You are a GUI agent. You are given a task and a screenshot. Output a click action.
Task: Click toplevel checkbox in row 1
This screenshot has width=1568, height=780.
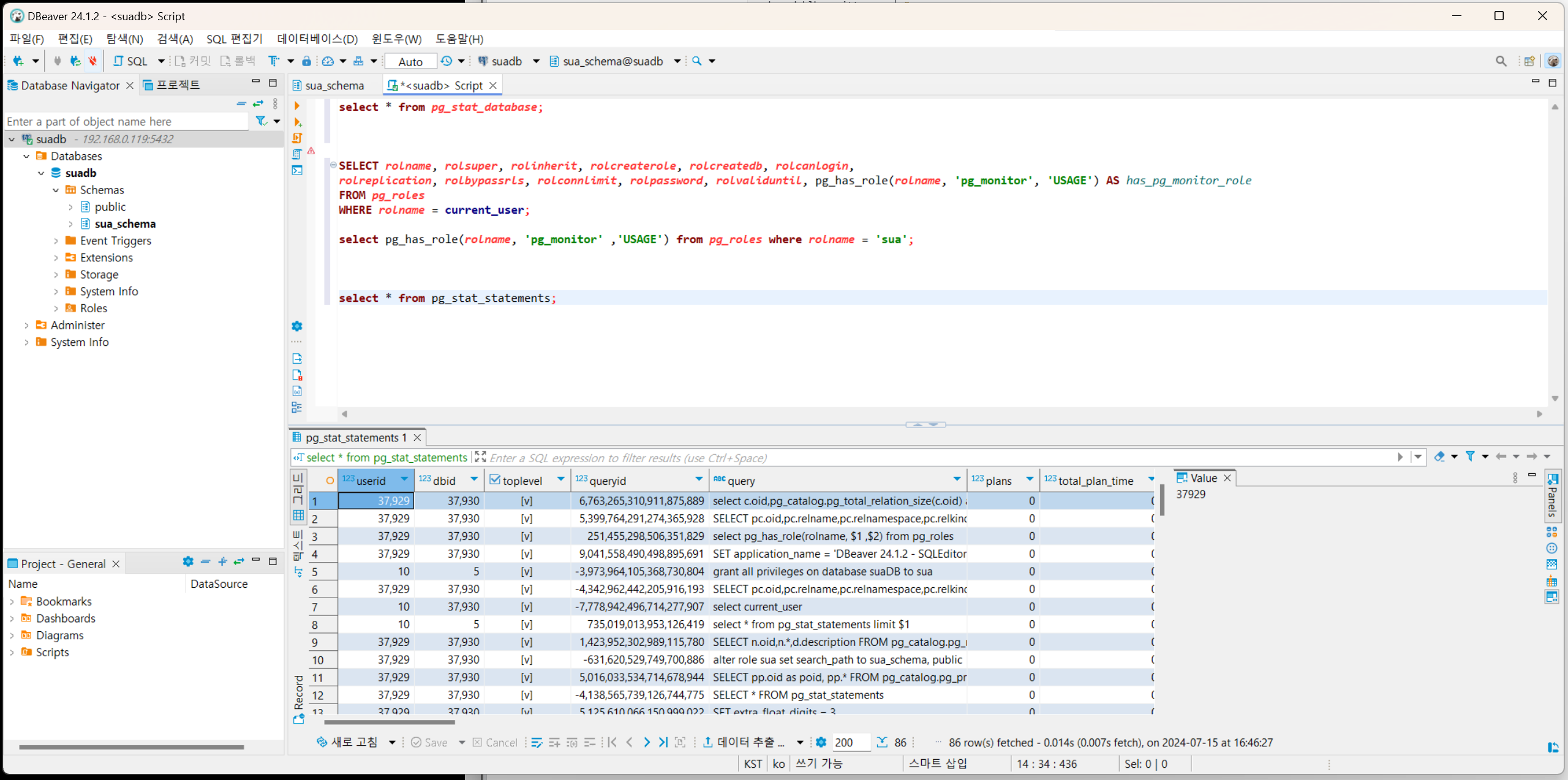(x=526, y=501)
